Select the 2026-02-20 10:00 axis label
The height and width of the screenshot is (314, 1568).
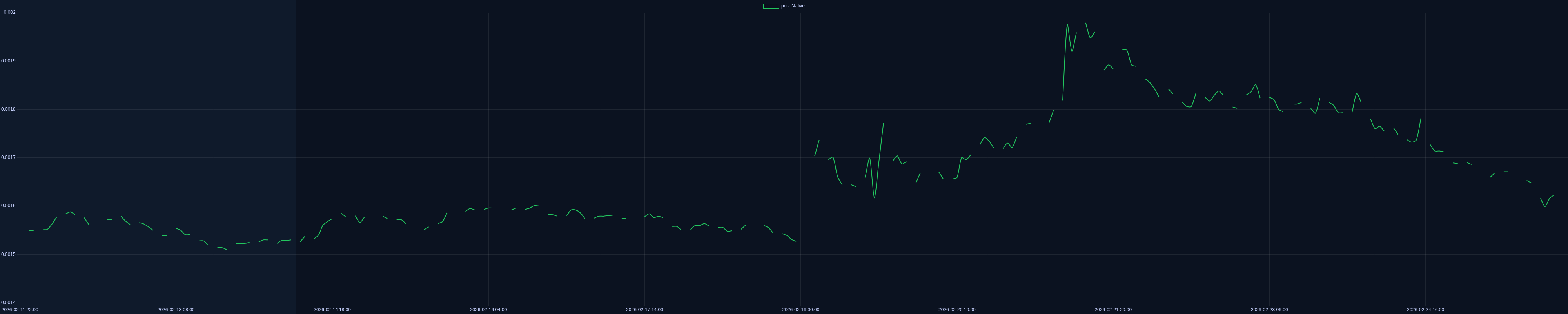957,310
